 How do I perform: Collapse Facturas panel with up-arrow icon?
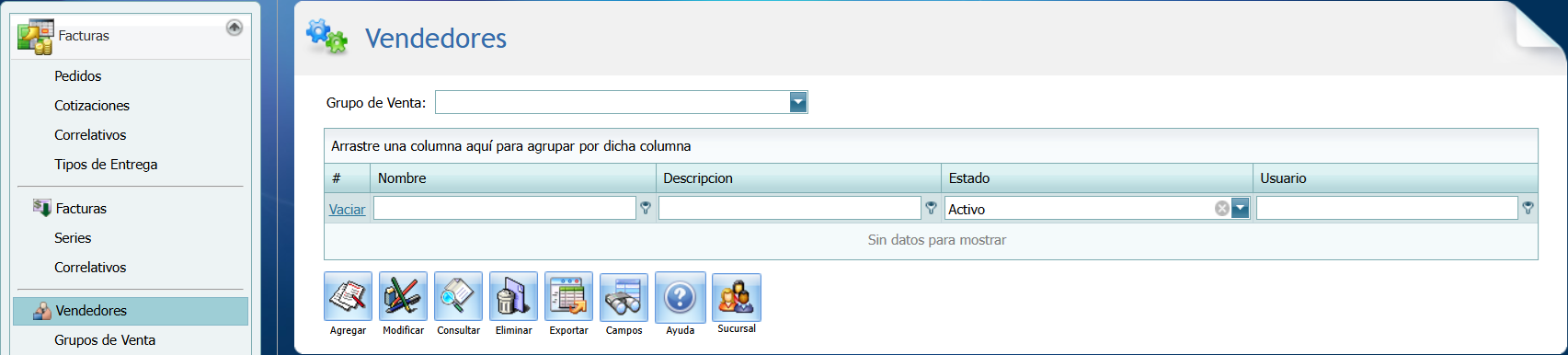[x=235, y=28]
